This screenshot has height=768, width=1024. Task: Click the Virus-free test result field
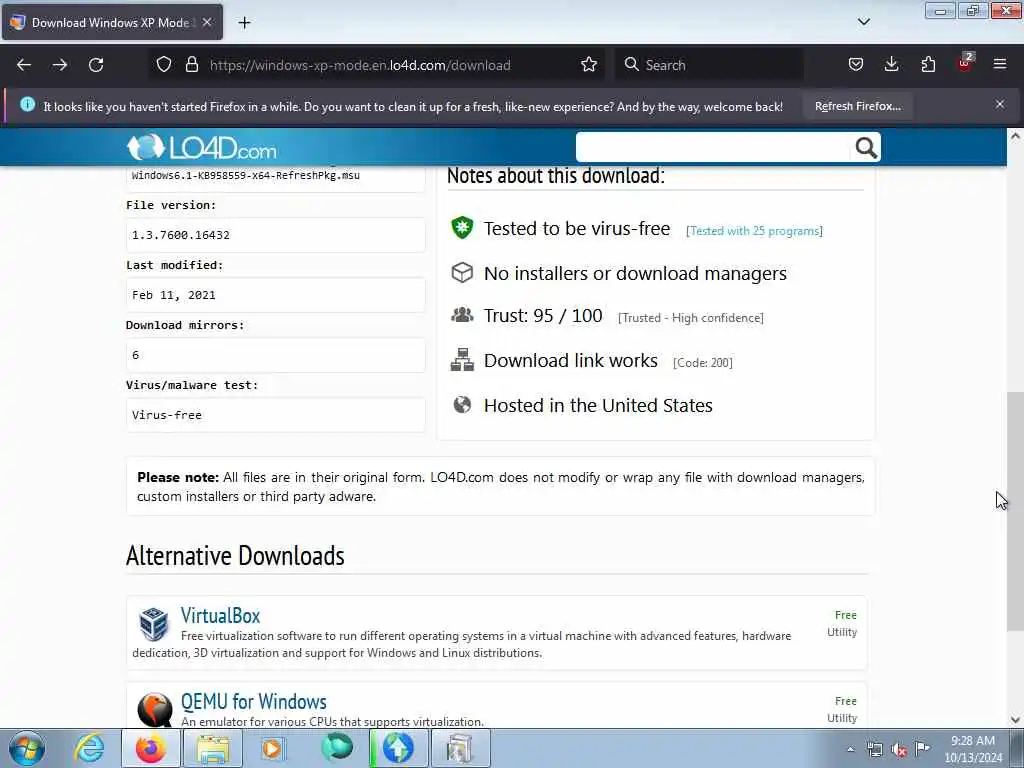coord(275,415)
